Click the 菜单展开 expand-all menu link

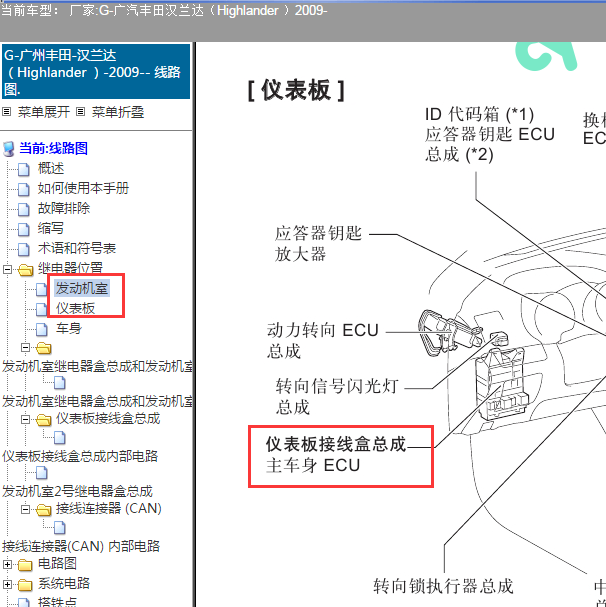click(x=44, y=112)
